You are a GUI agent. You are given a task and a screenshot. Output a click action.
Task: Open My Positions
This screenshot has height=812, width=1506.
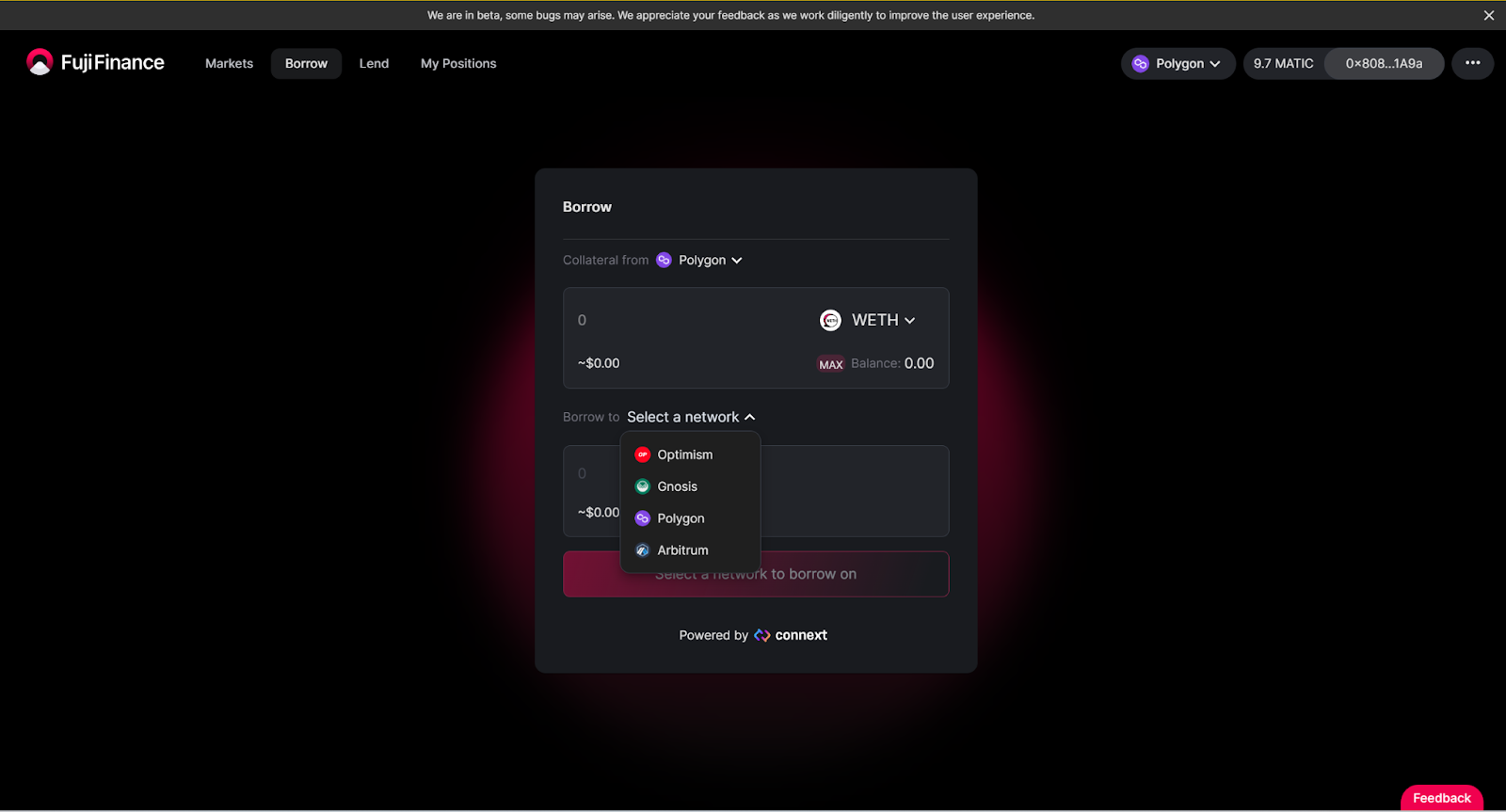pyautogui.click(x=458, y=63)
